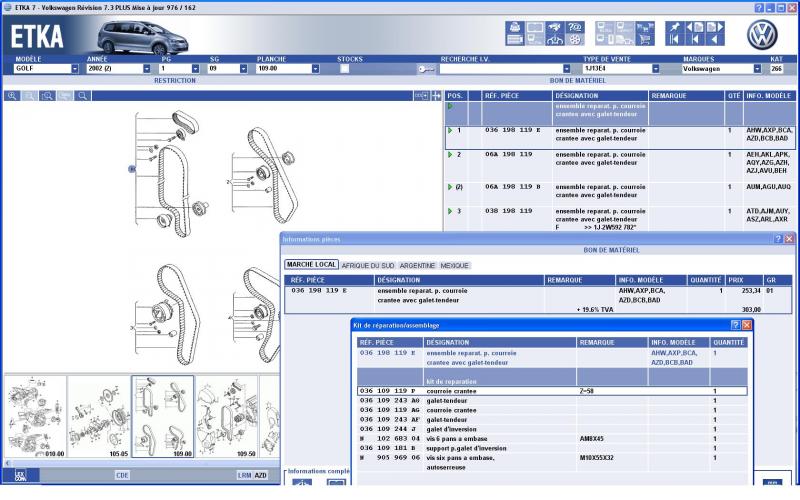Click the zoom in magnifier above the illustration
This screenshot has height=500, width=800.
(x=12, y=96)
